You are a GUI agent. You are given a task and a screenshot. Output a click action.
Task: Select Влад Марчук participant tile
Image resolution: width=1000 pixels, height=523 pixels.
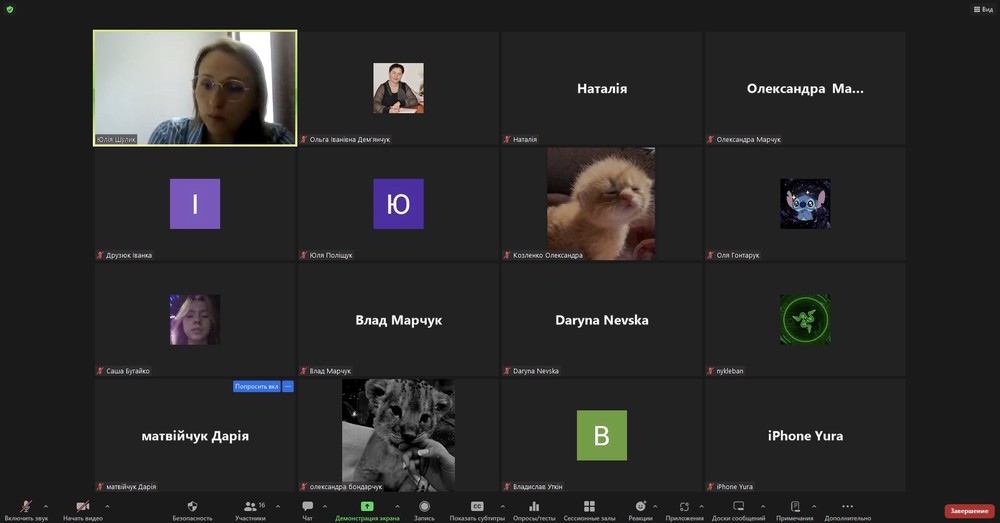click(x=398, y=320)
